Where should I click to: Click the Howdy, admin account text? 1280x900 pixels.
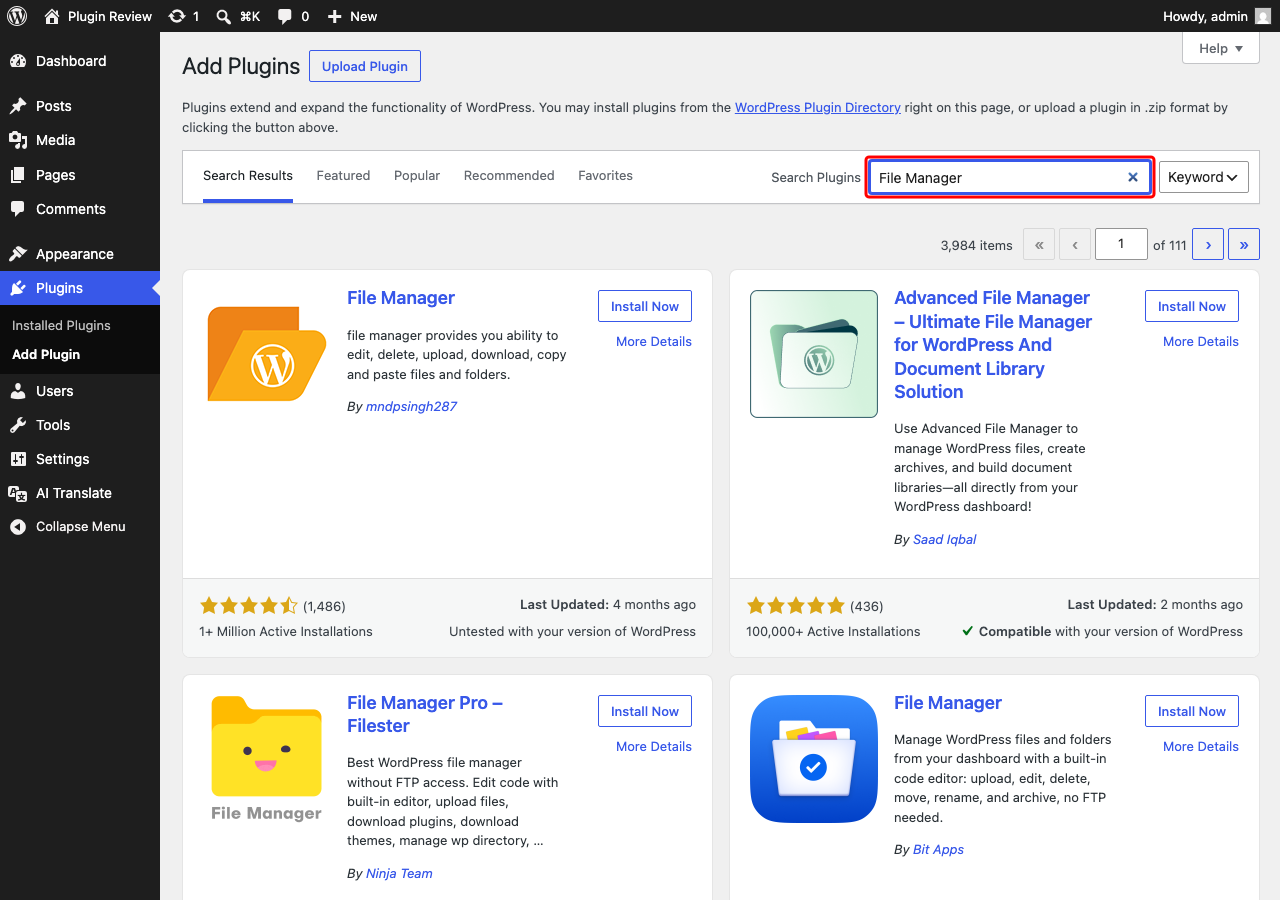(x=1205, y=16)
